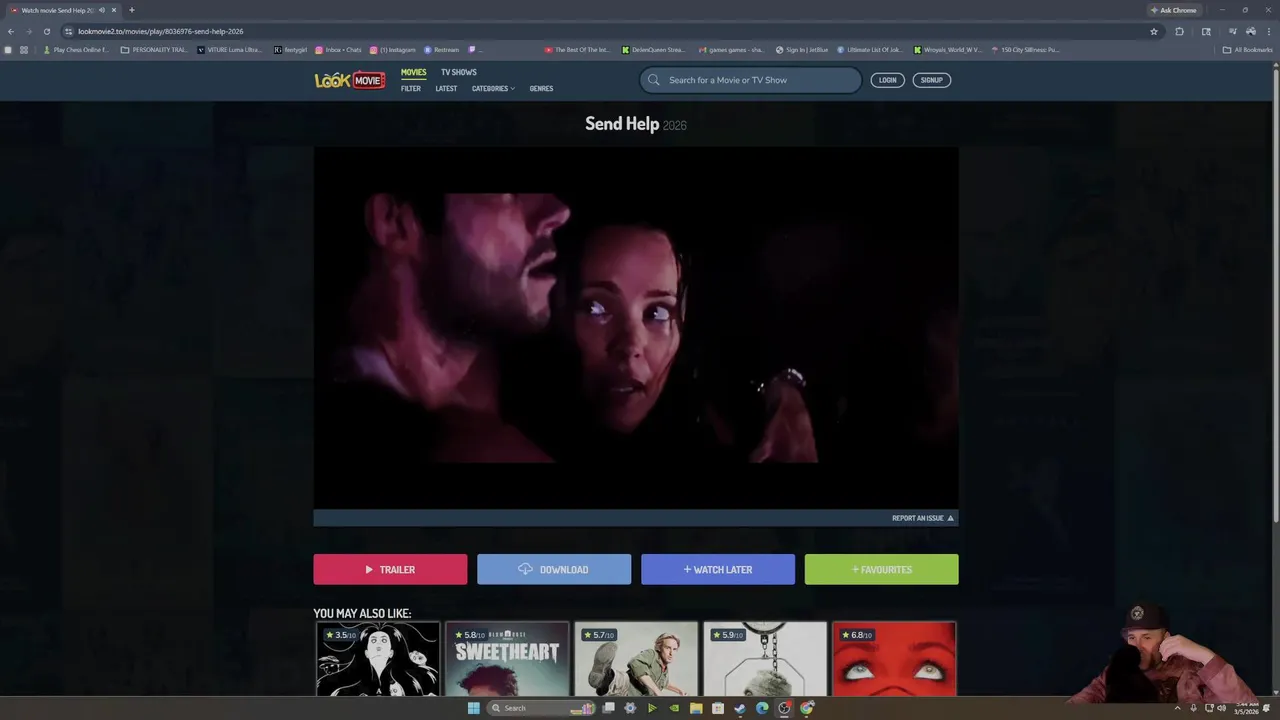
Task: Expand the Categories dropdown
Action: 493,88
